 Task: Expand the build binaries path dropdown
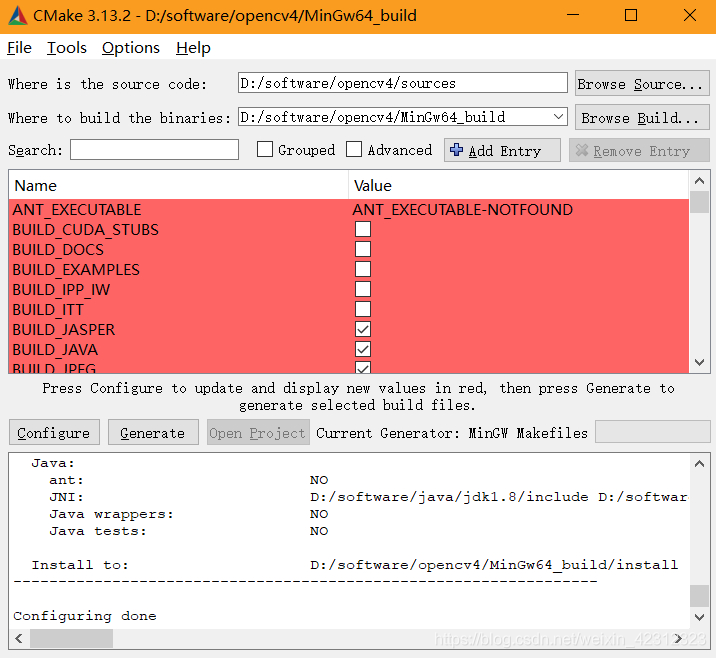[x=558, y=117]
